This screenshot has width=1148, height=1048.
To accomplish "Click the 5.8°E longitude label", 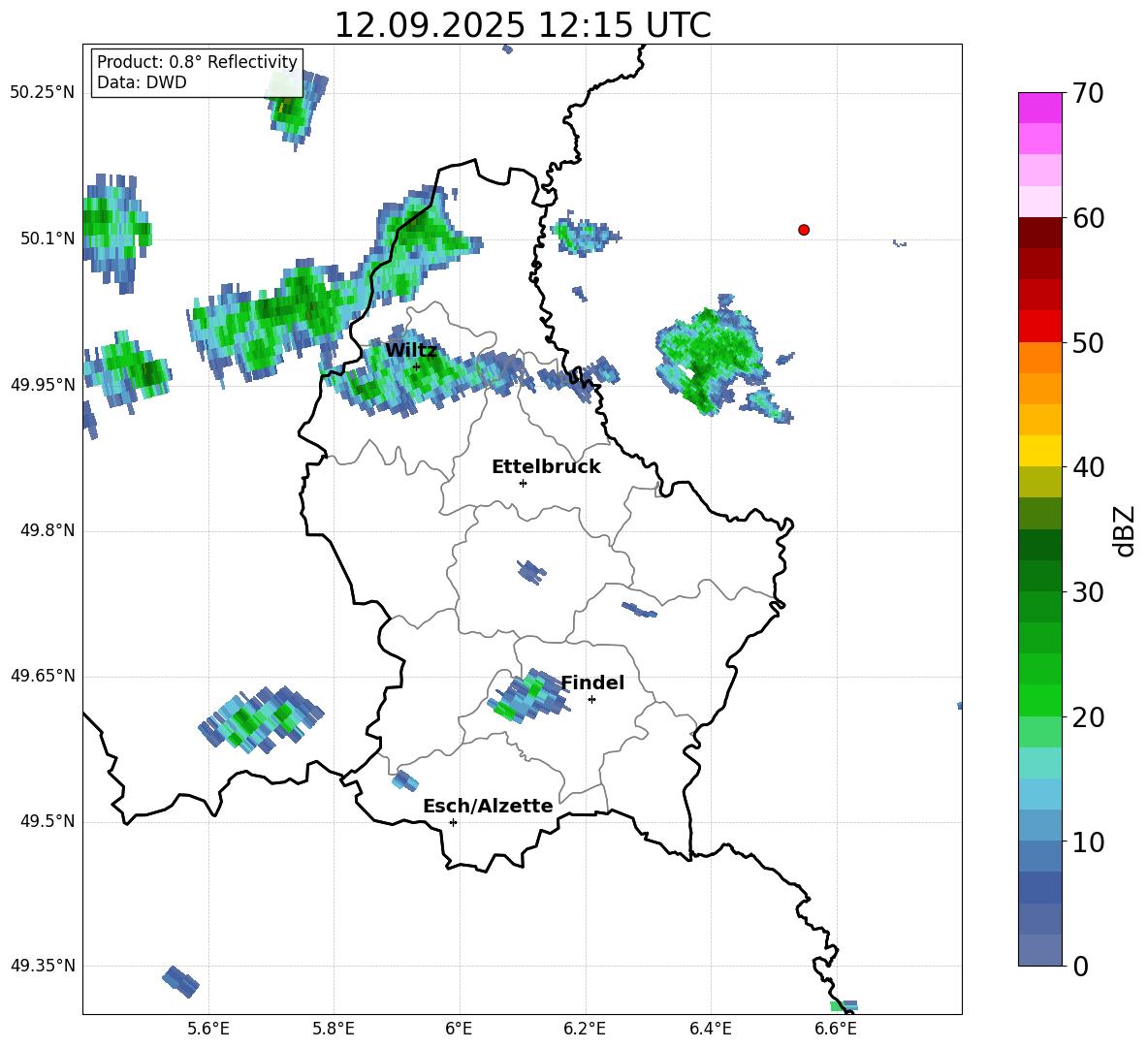I will 334,1029.
